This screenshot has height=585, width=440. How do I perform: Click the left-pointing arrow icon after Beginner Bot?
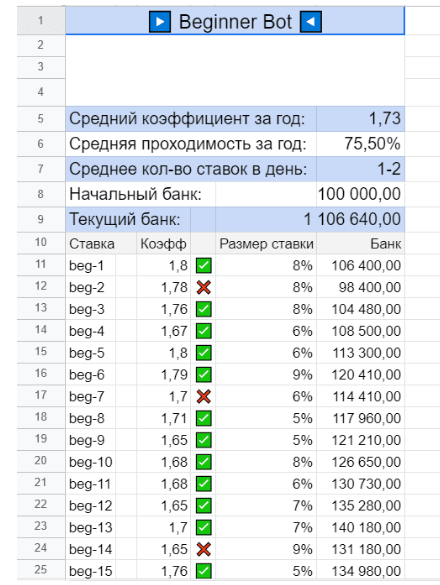(311, 22)
